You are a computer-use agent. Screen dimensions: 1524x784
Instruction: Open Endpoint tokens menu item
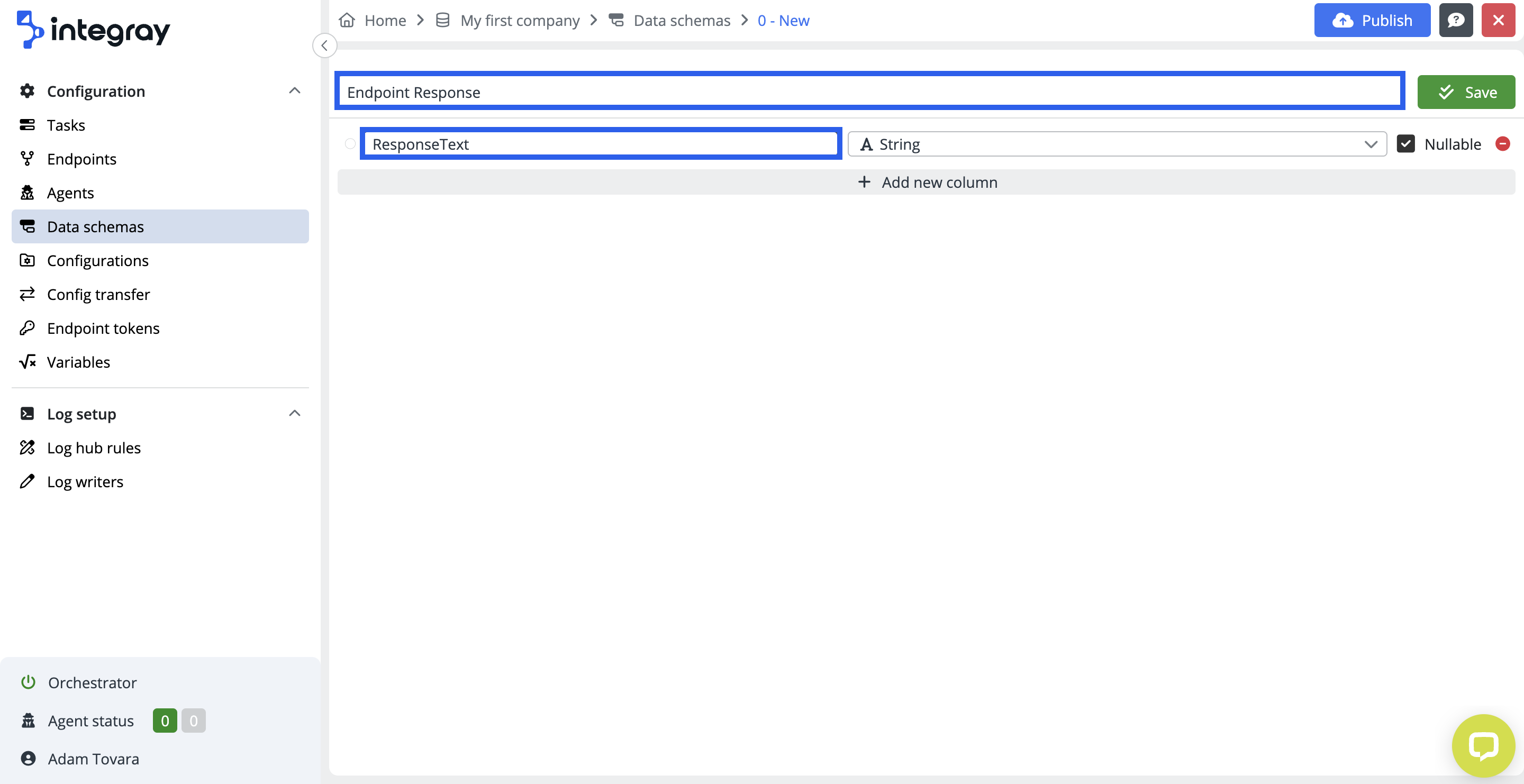[x=103, y=328]
